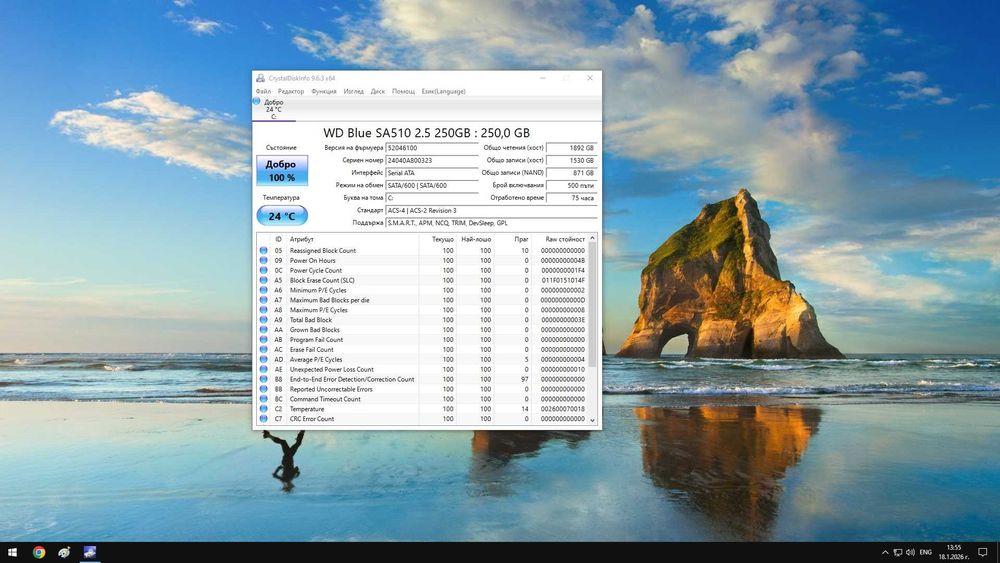Open the Windows Start menu

[12, 552]
